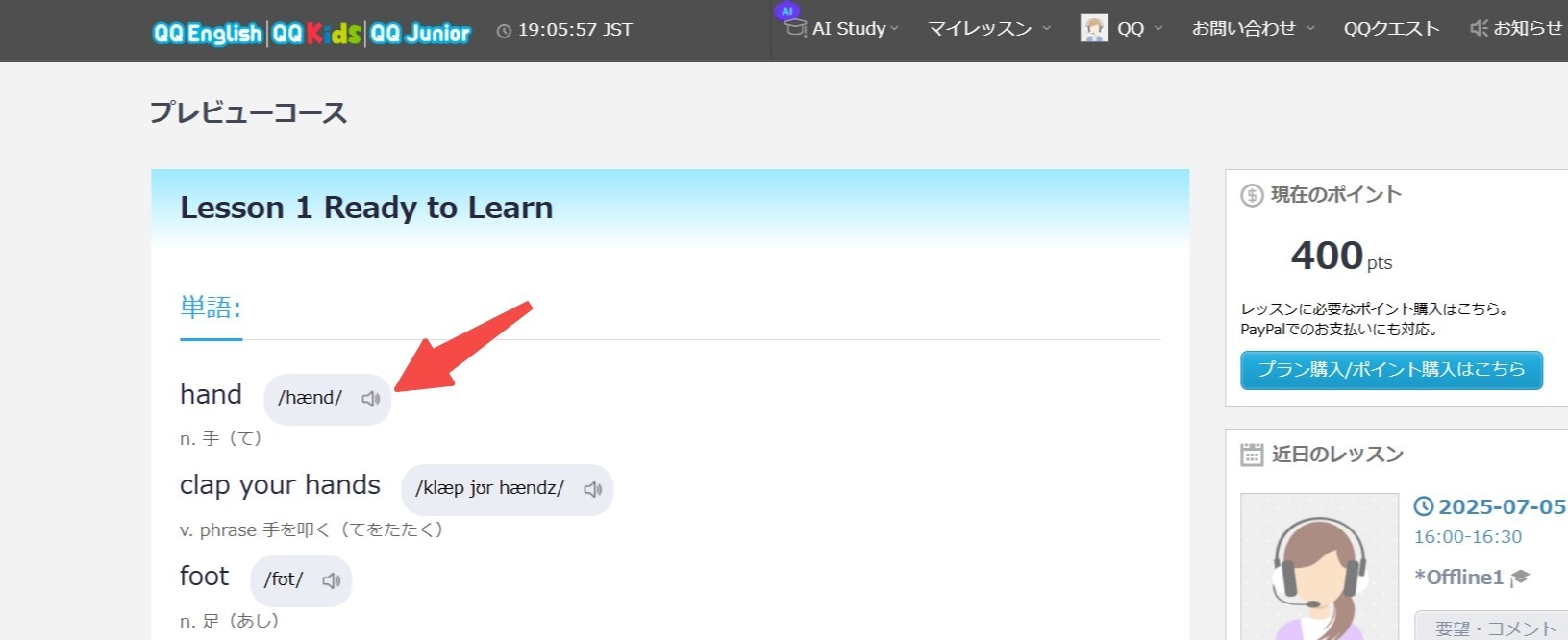This screenshot has height=640, width=1568.
Task: Click the お知らせ speaker announcement icon
Action: (1479, 29)
